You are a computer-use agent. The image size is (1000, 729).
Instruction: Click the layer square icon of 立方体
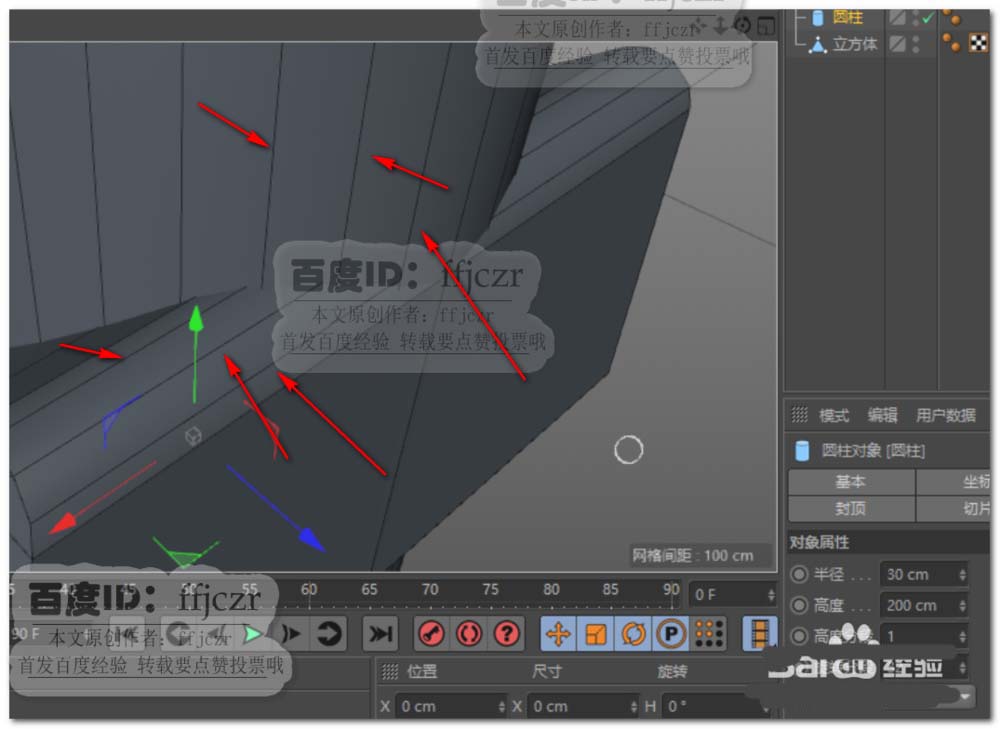click(x=897, y=43)
